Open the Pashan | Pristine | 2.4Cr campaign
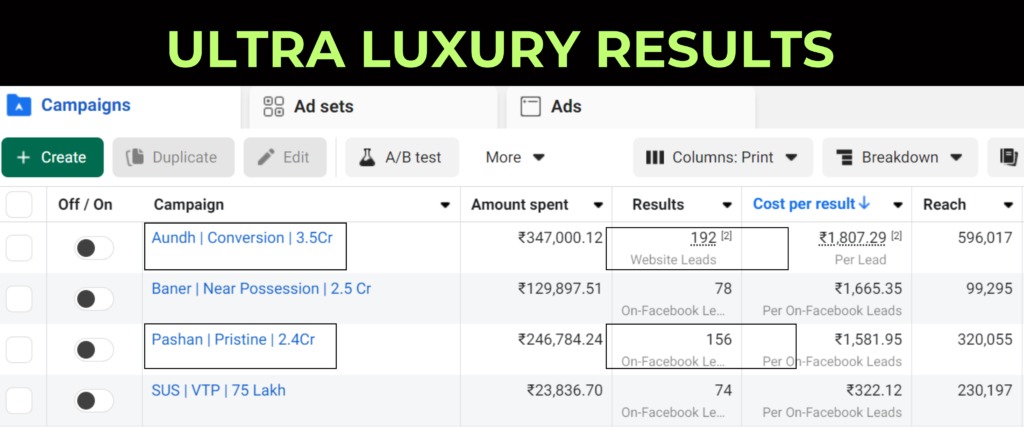Viewport: 1024px width, 427px height. [233, 339]
